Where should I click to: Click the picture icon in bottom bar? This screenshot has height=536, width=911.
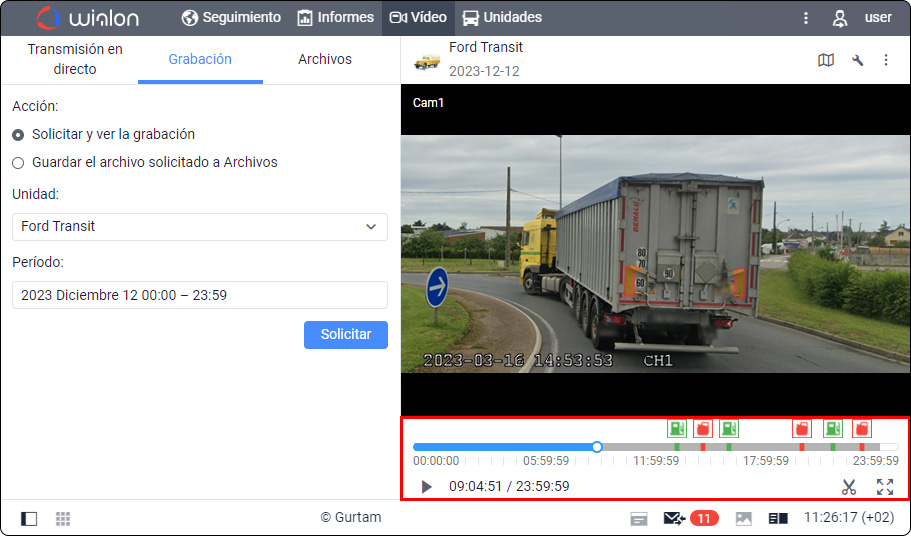(743, 518)
